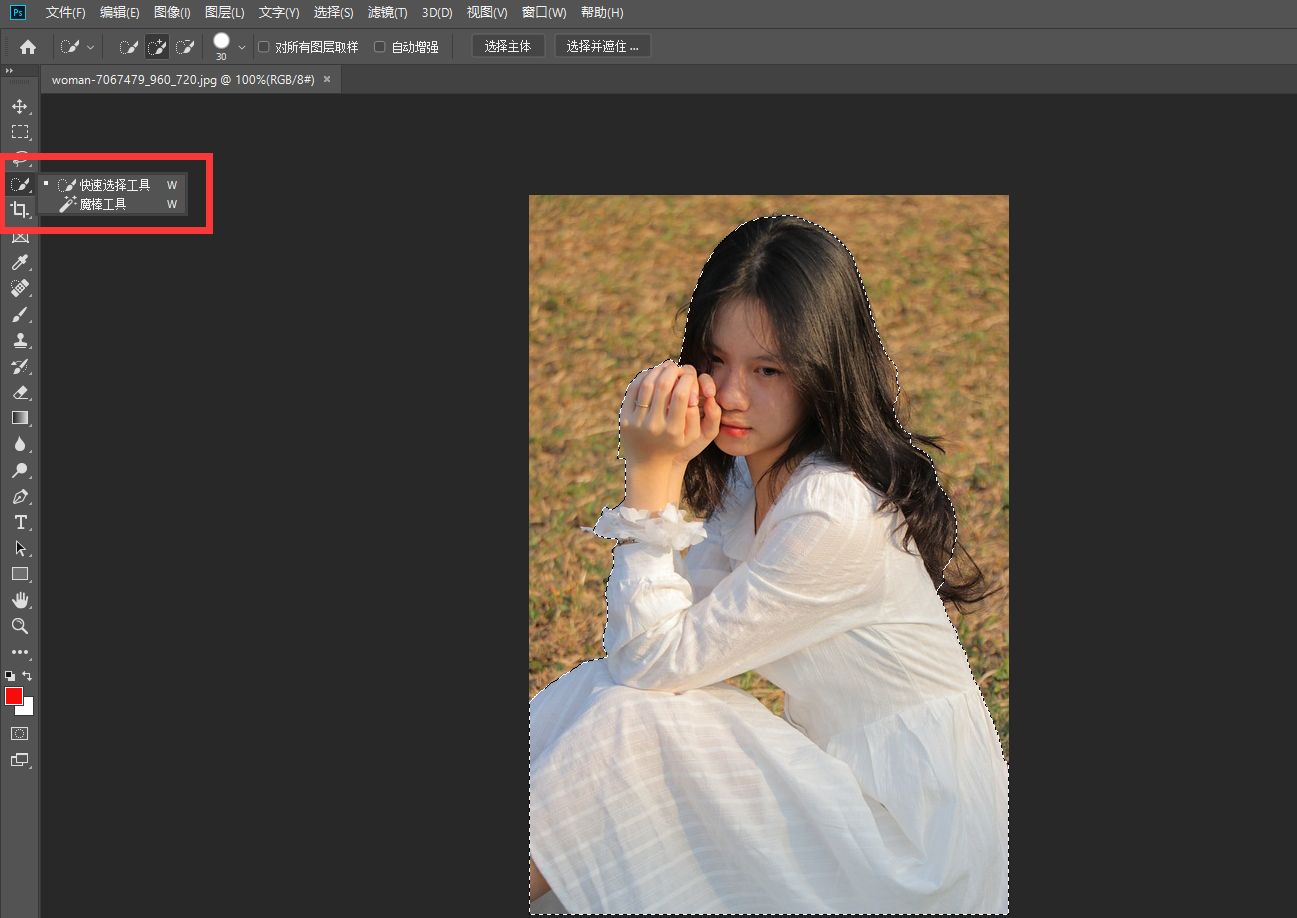Click the Clone Stamp tool

click(19, 340)
